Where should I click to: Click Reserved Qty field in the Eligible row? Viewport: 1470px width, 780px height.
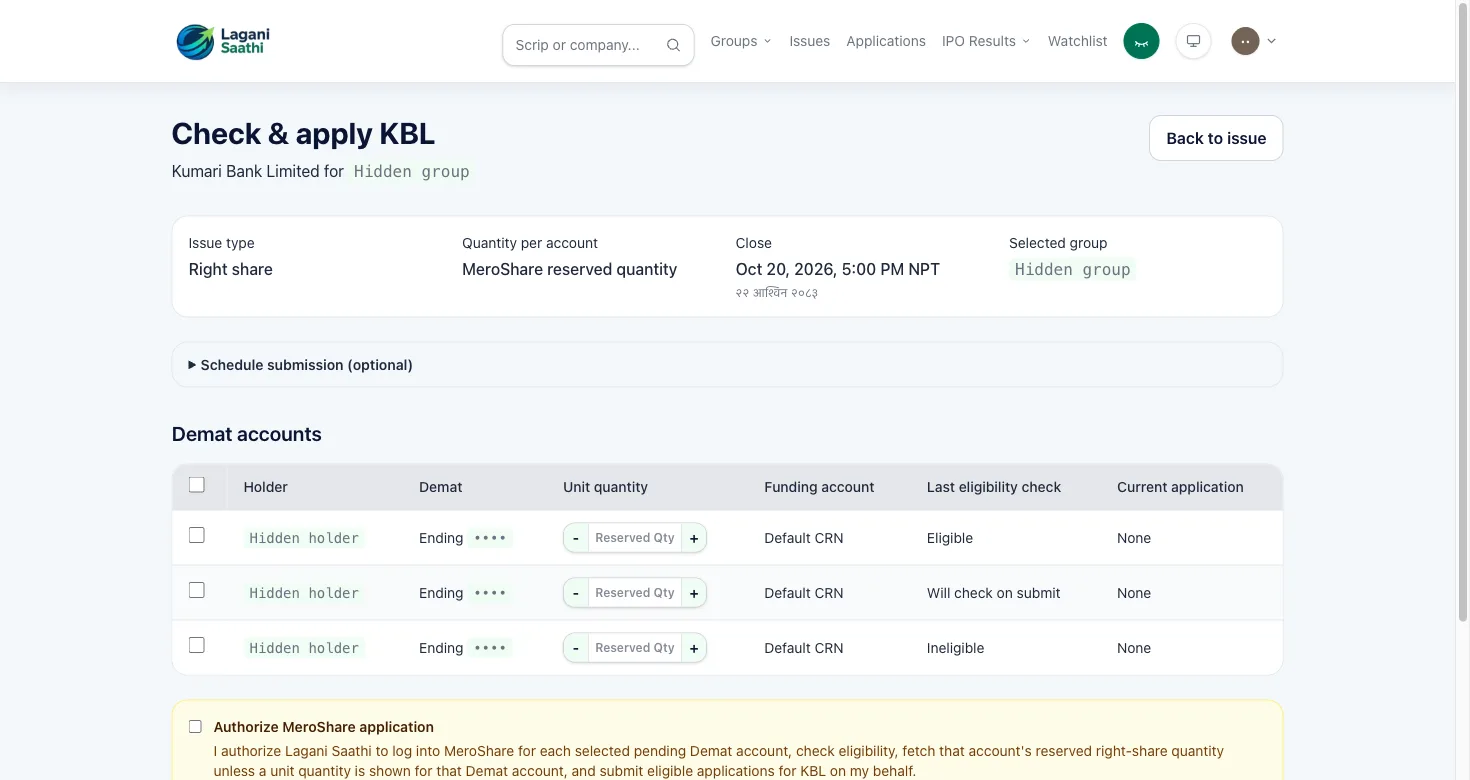point(635,538)
